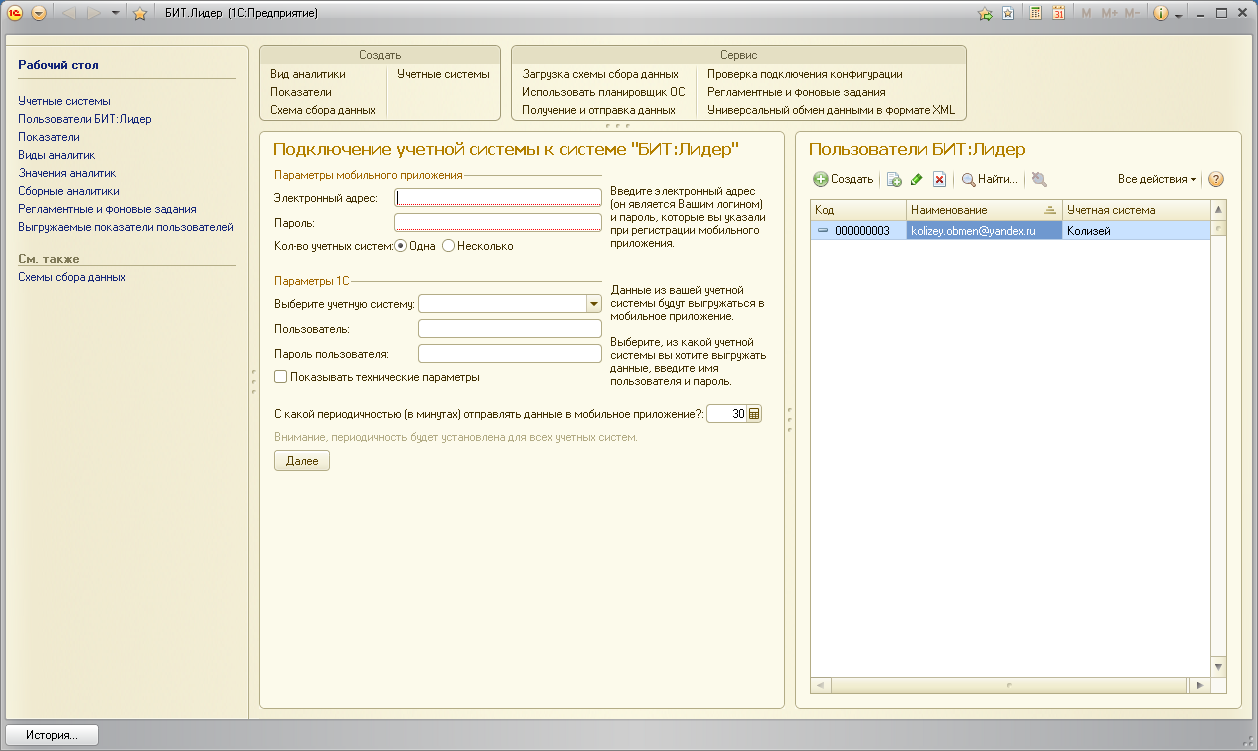This screenshot has height=751, width=1258.
Task: Click the users list scroll-right arrow
Action: coord(1198,686)
